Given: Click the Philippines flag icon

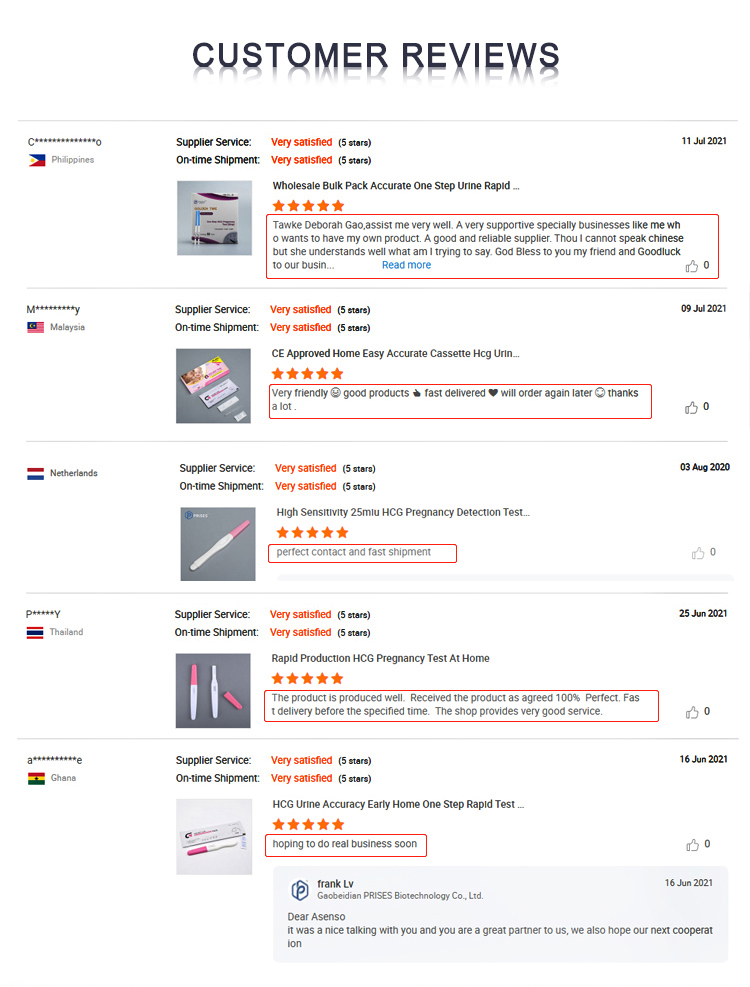Looking at the screenshot, I should 37,160.
